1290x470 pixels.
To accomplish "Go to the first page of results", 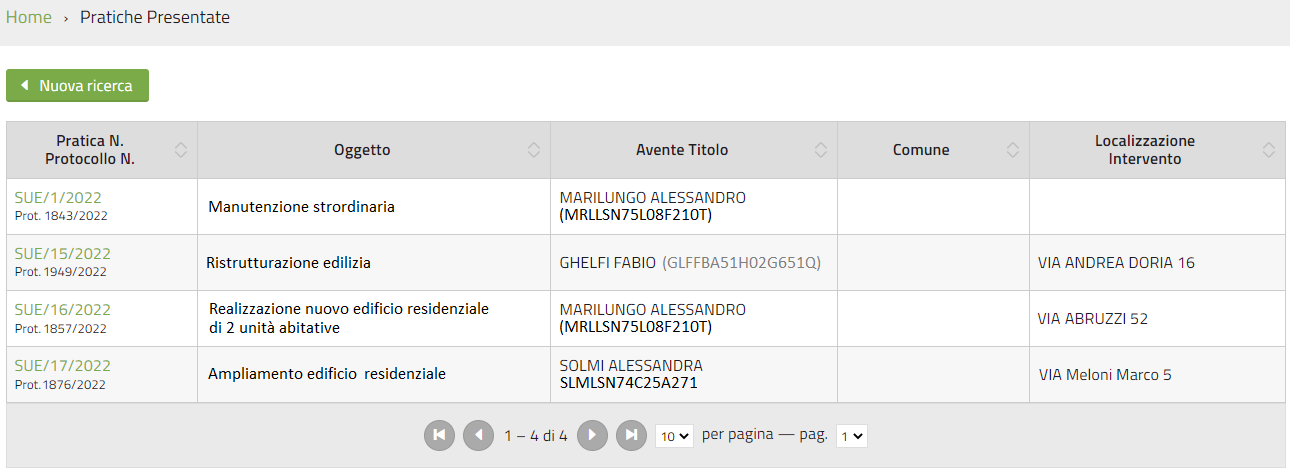I will coord(439,435).
